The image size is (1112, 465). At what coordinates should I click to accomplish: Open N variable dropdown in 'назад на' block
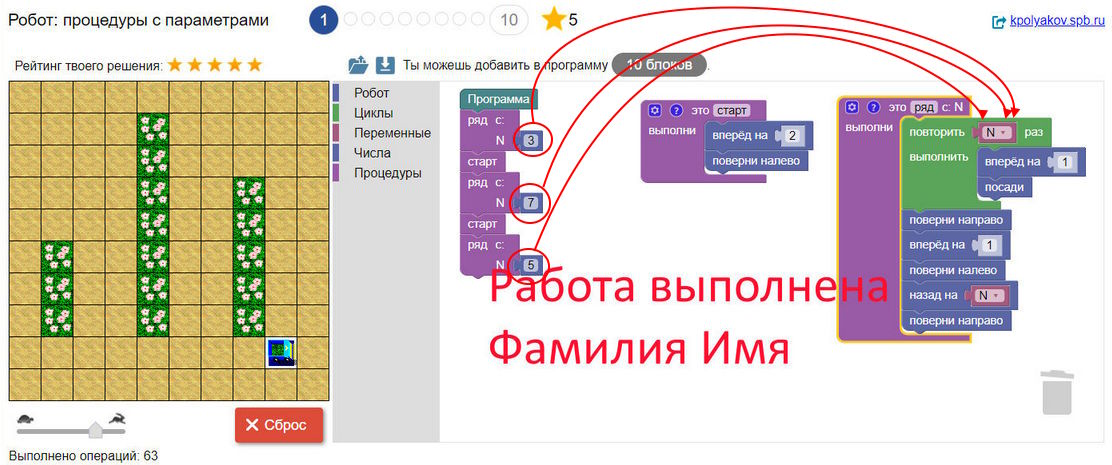click(x=989, y=294)
